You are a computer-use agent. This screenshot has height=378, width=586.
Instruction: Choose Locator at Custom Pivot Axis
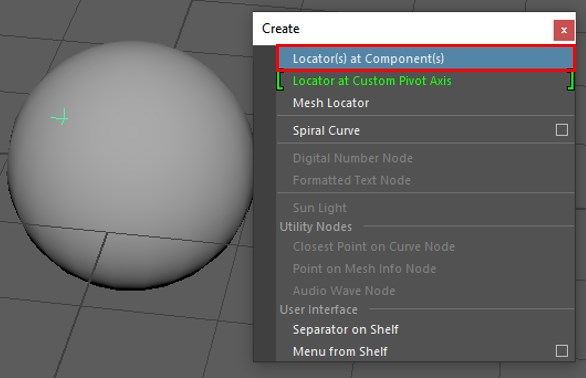425,81
